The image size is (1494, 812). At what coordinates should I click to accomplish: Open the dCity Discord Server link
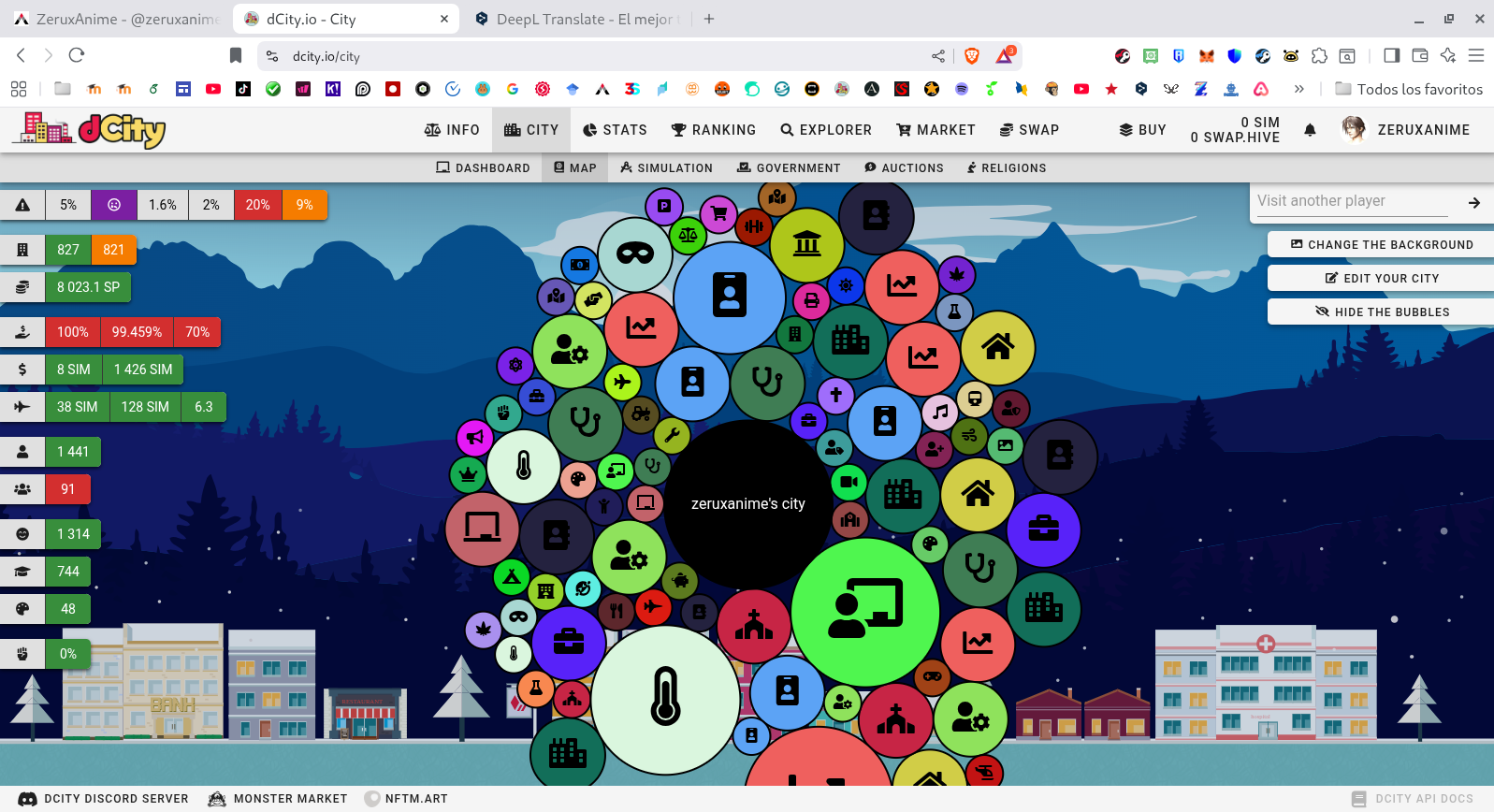click(104, 799)
